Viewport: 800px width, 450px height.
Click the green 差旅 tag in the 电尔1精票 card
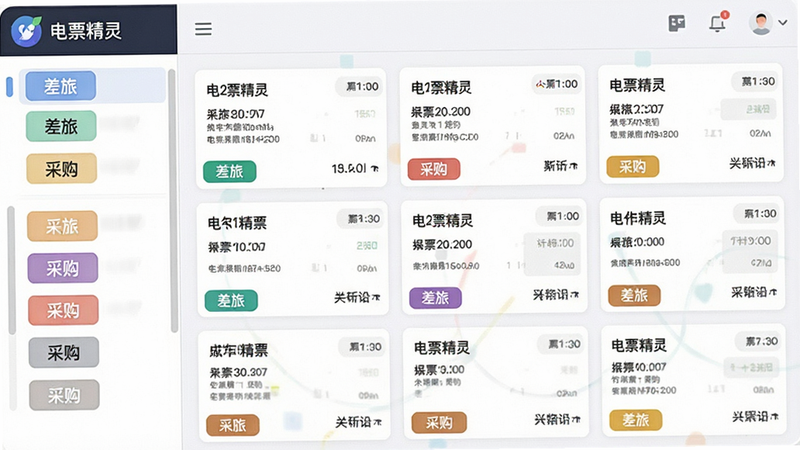(231, 301)
